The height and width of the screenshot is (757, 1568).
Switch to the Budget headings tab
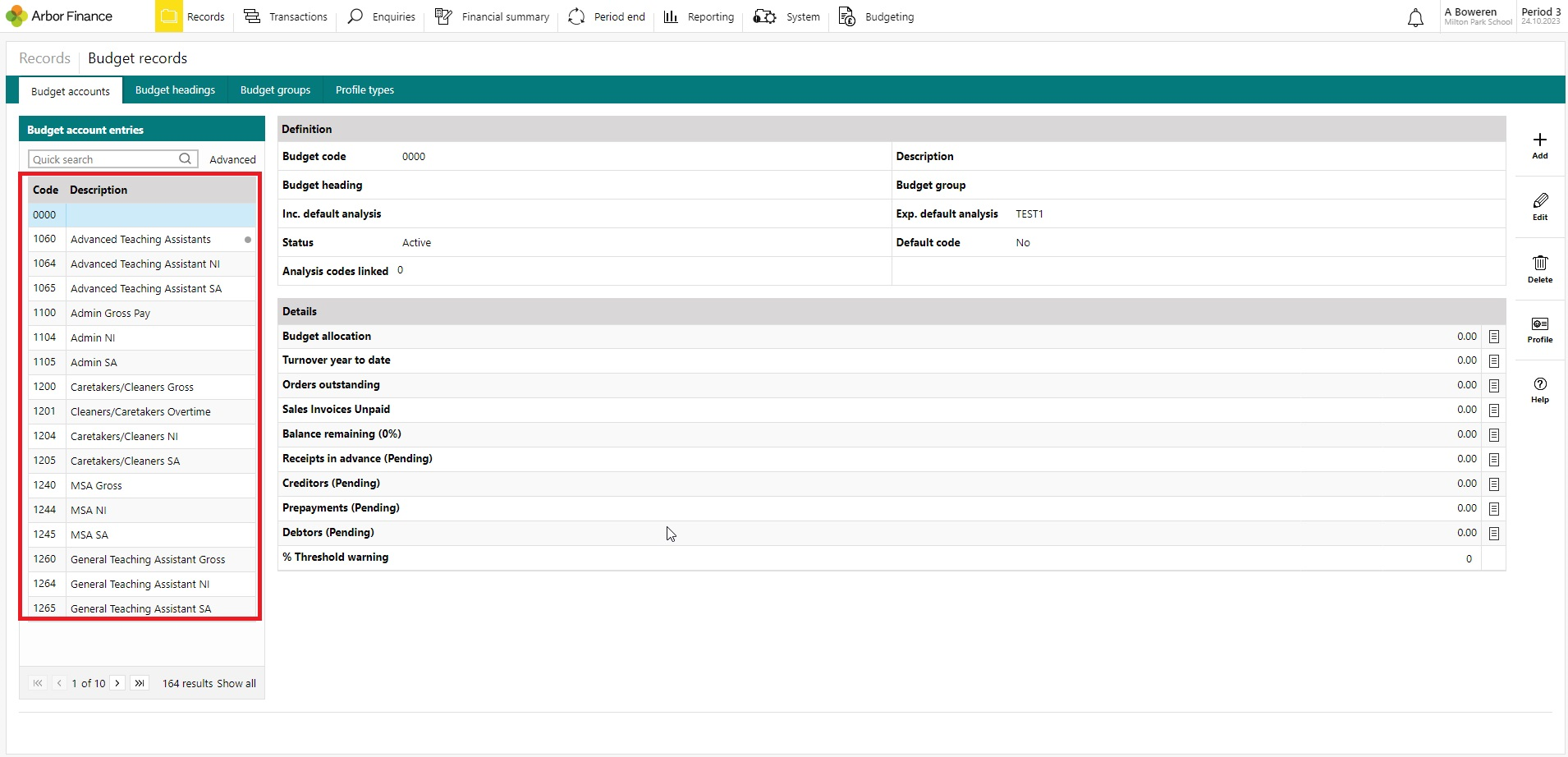coord(175,90)
